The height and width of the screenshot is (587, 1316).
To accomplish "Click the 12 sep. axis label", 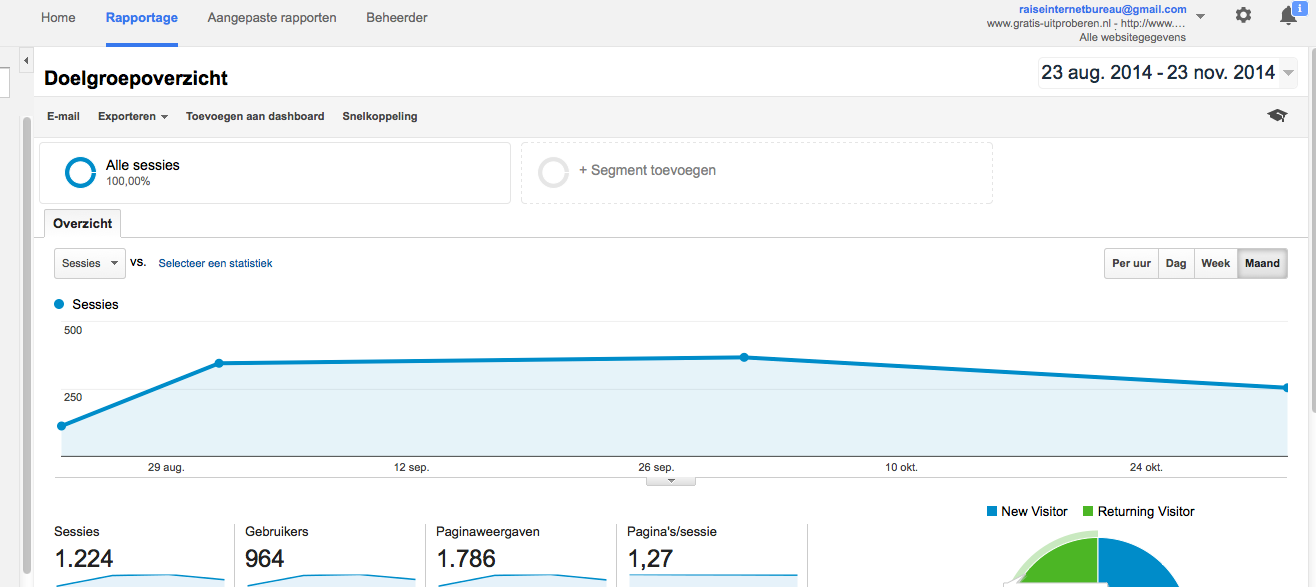I will click(x=411, y=467).
